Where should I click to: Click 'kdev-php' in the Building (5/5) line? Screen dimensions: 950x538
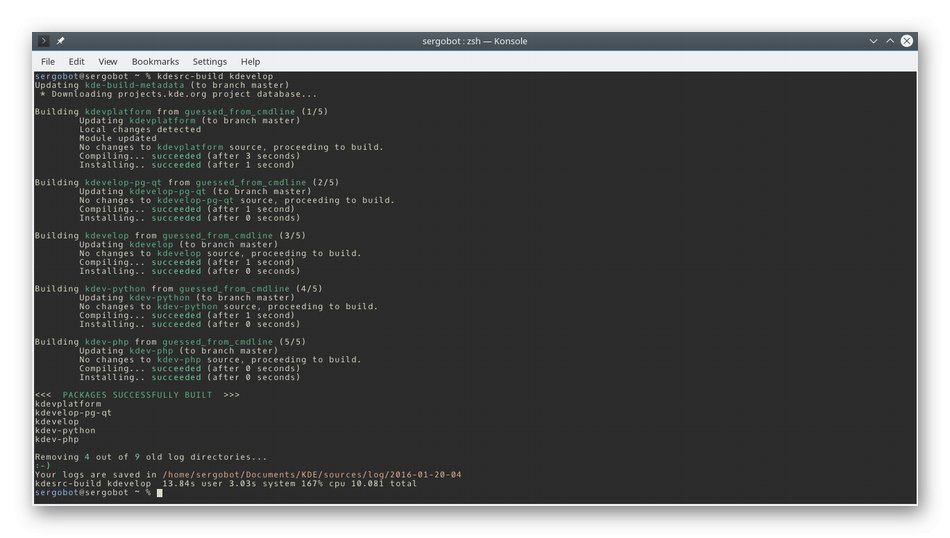tap(107, 342)
